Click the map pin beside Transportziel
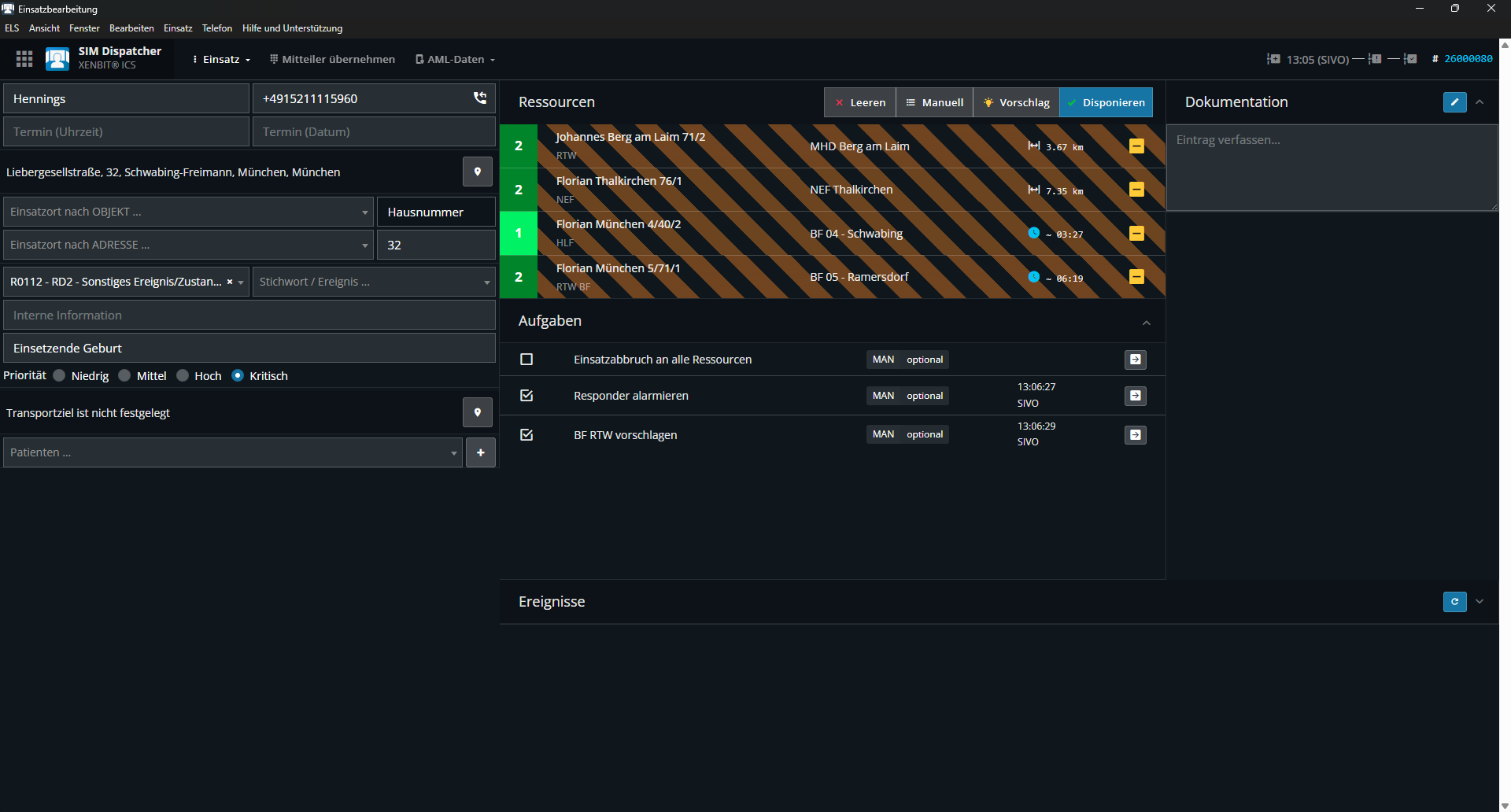Image resolution: width=1511 pixels, height=812 pixels. tap(477, 412)
